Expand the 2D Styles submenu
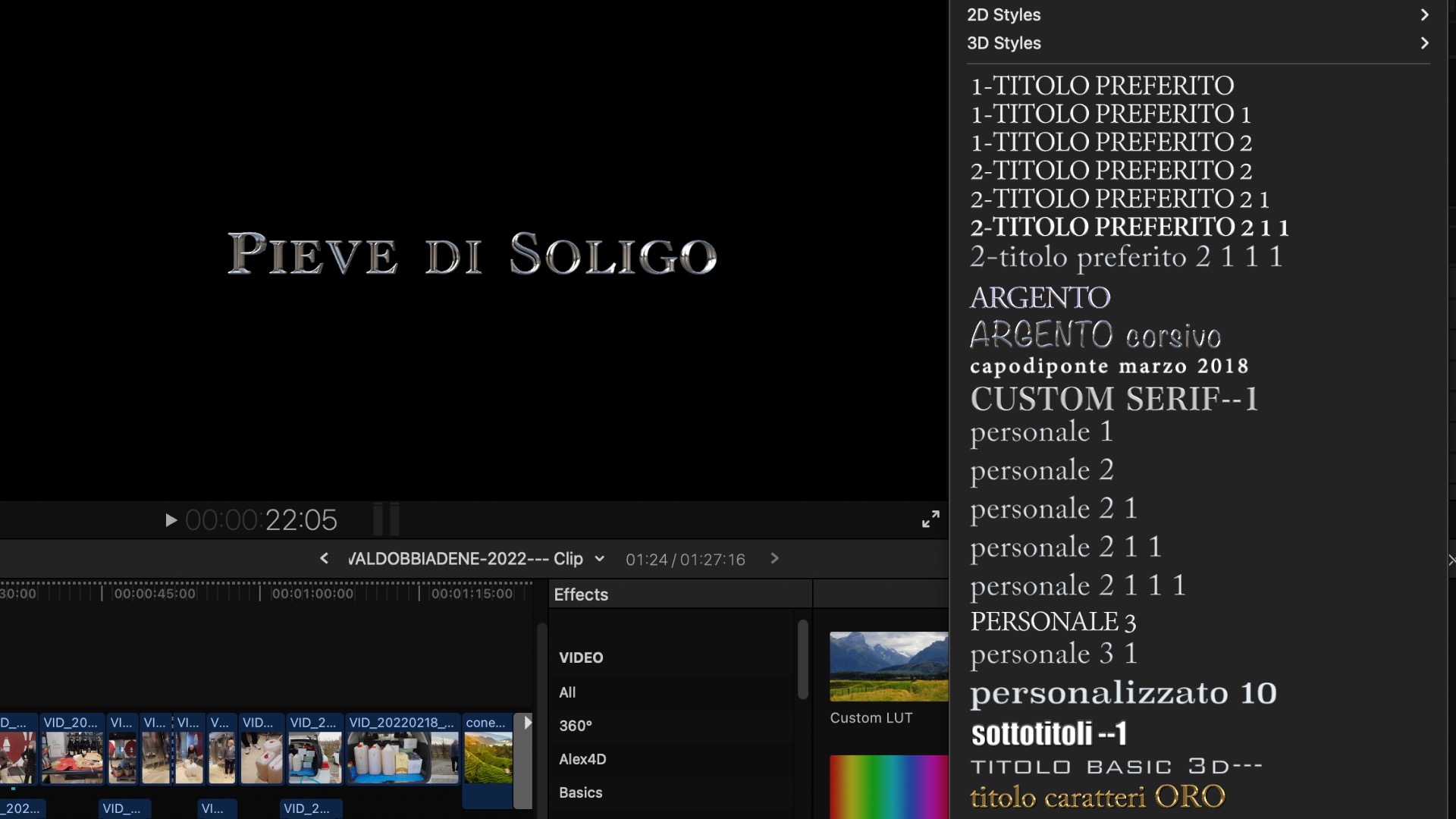The height and width of the screenshot is (819, 1456). pos(1198,14)
